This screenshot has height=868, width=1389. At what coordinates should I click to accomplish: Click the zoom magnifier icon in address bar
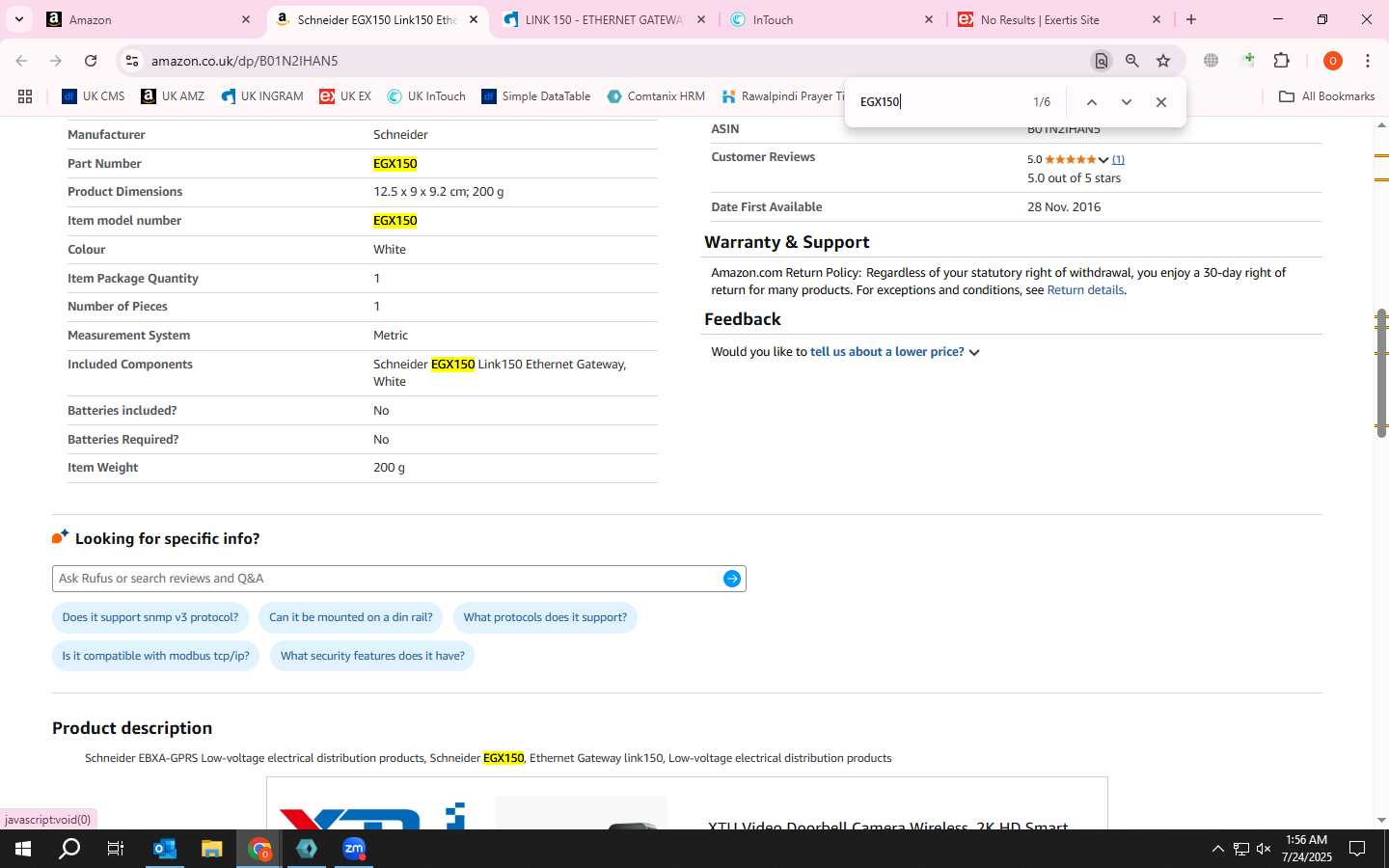tap(1132, 61)
